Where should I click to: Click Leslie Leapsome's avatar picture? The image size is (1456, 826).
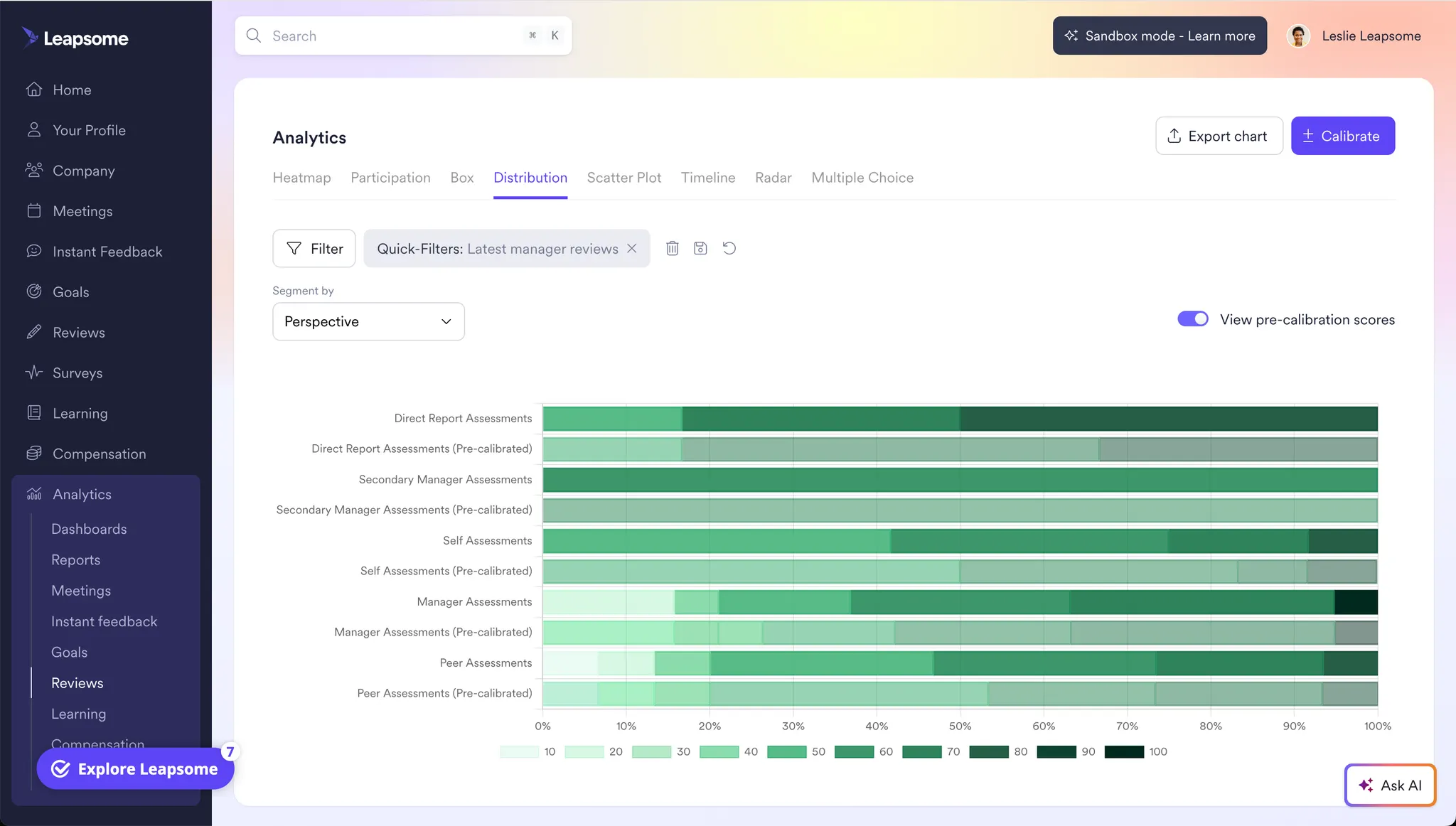(1299, 36)
